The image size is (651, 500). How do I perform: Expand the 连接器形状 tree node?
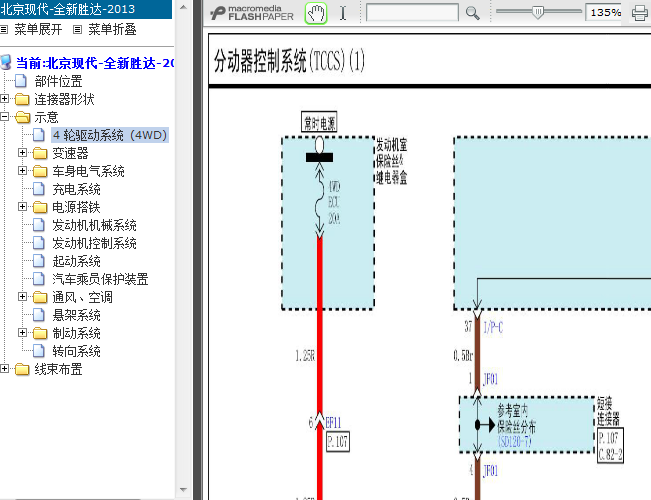tap(5, 99)
